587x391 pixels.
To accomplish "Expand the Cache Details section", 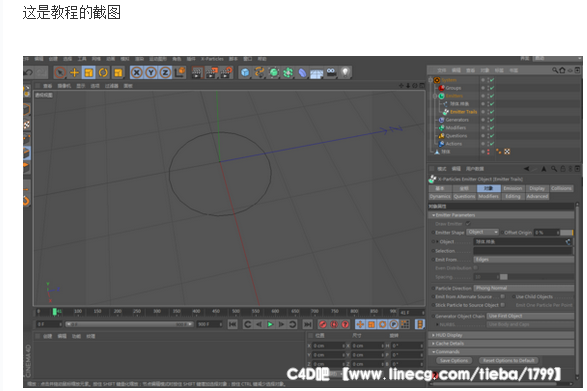I will (x=501, y=343).
